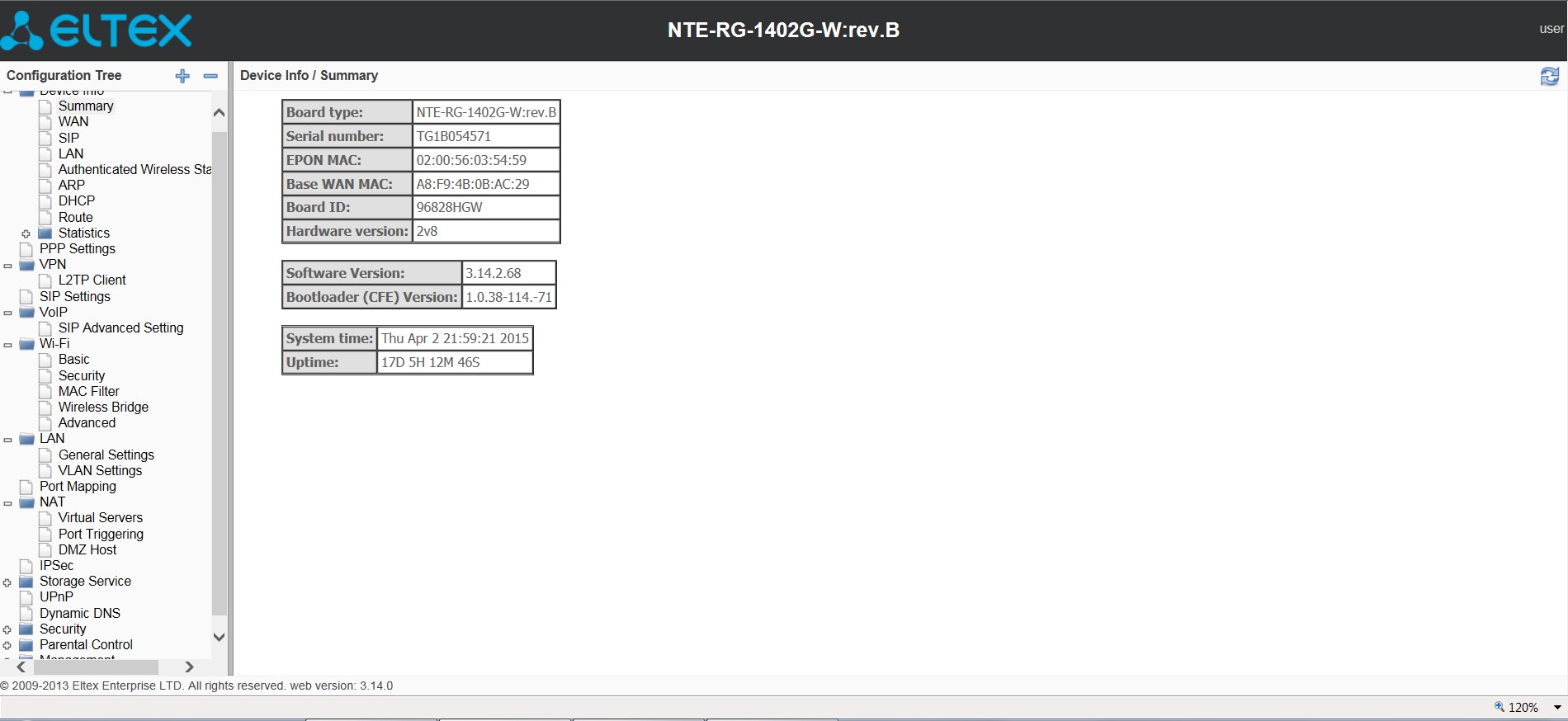The height and width of the screenshot is (721, 1568).
Task: Click the tree scrollbar down arrow
Action: tap(219, 637)
